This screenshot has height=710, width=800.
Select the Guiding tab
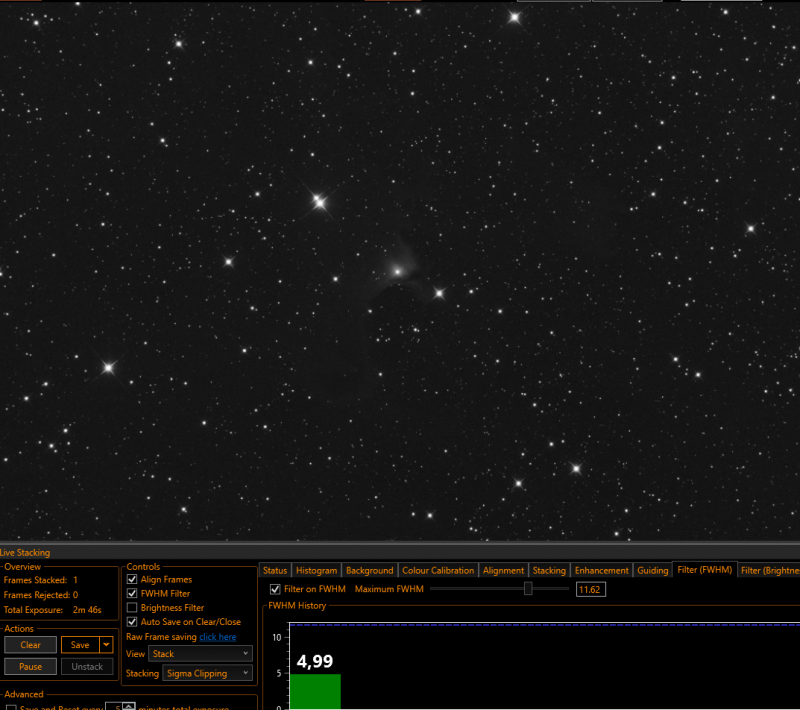(653, 570)
